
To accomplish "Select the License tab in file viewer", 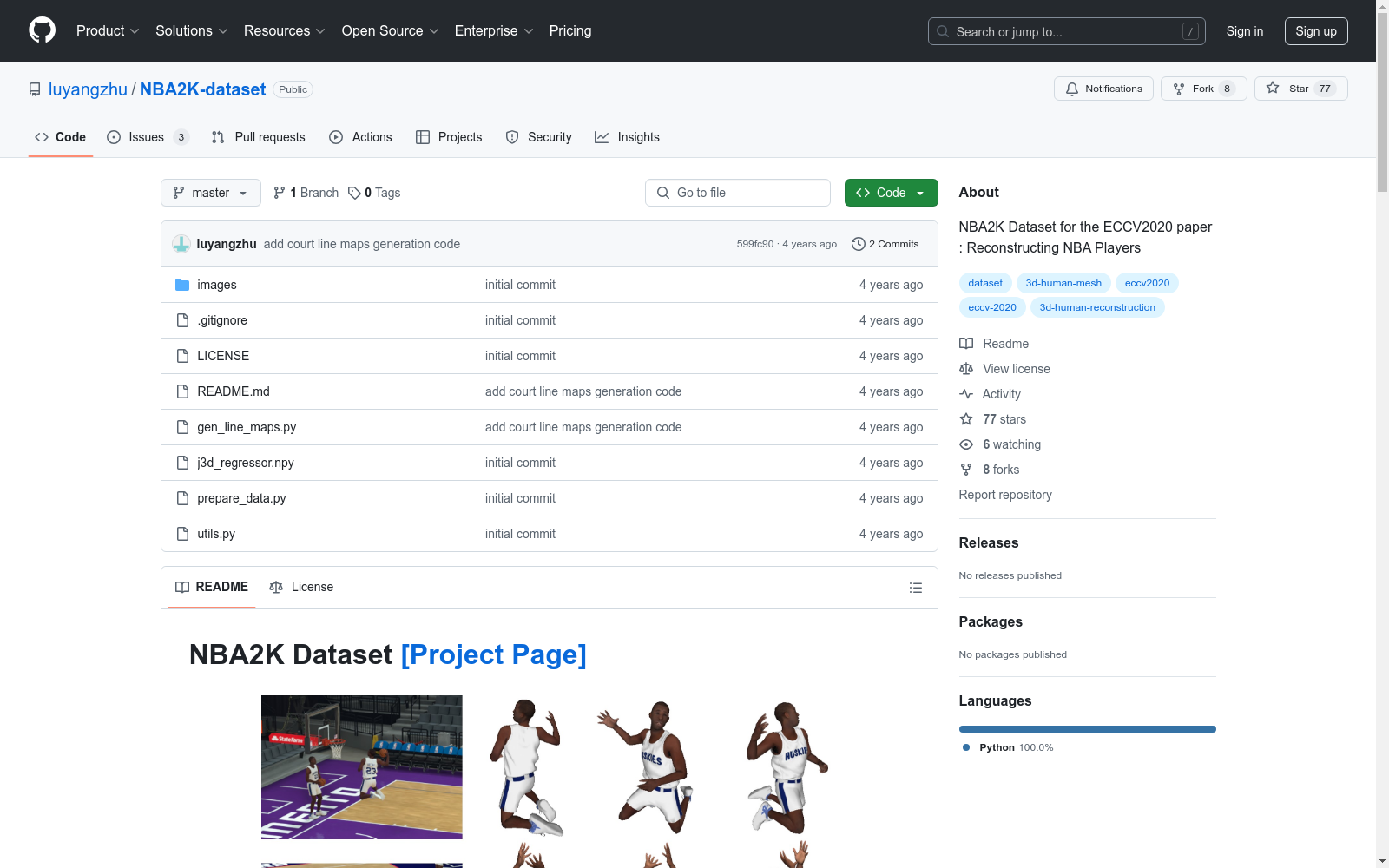I will pos(301,587).
